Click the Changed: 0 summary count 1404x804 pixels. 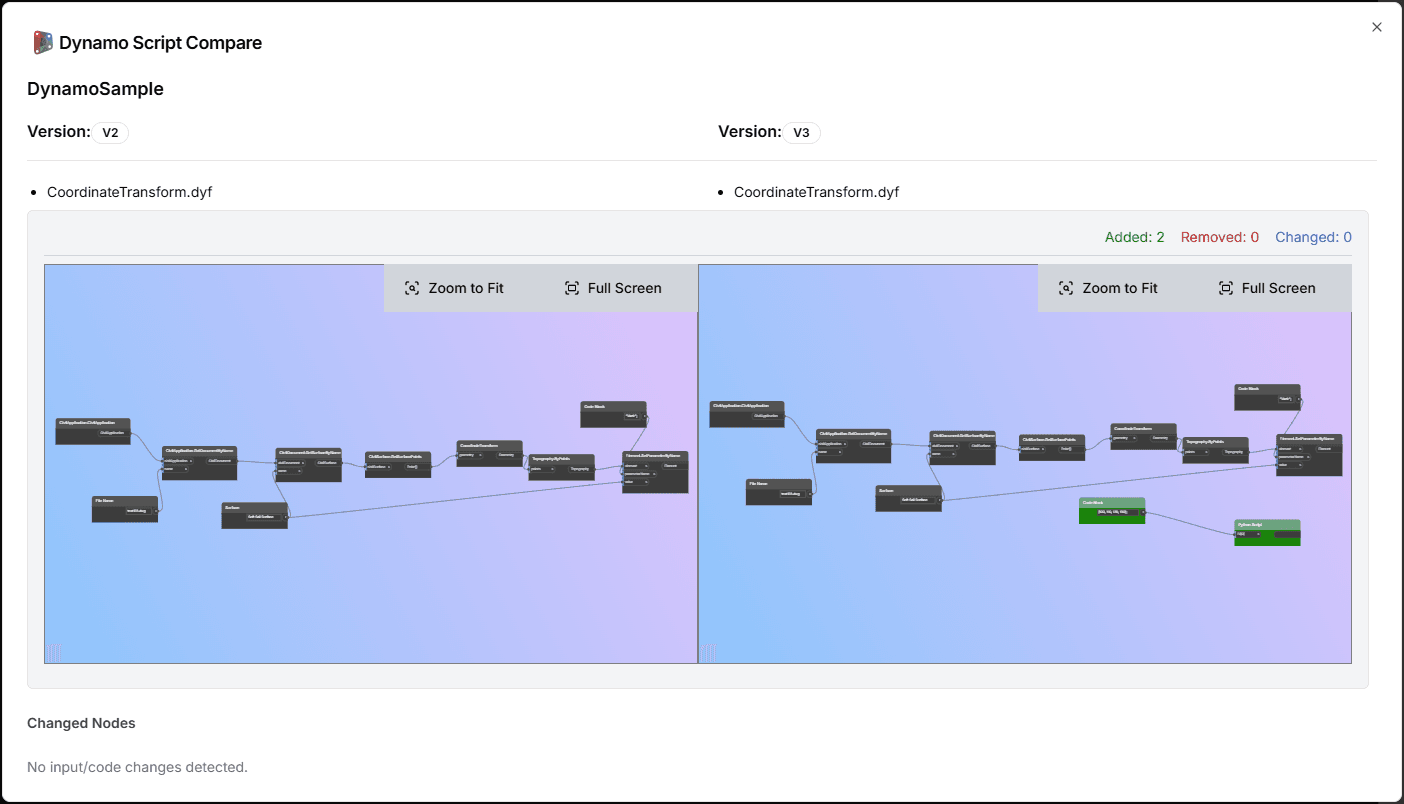tap(1313, 237)
